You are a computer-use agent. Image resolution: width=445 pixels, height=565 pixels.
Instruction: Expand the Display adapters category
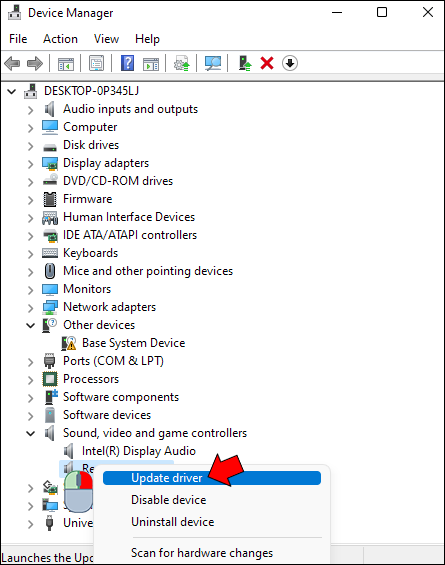(x=31, y=164)
